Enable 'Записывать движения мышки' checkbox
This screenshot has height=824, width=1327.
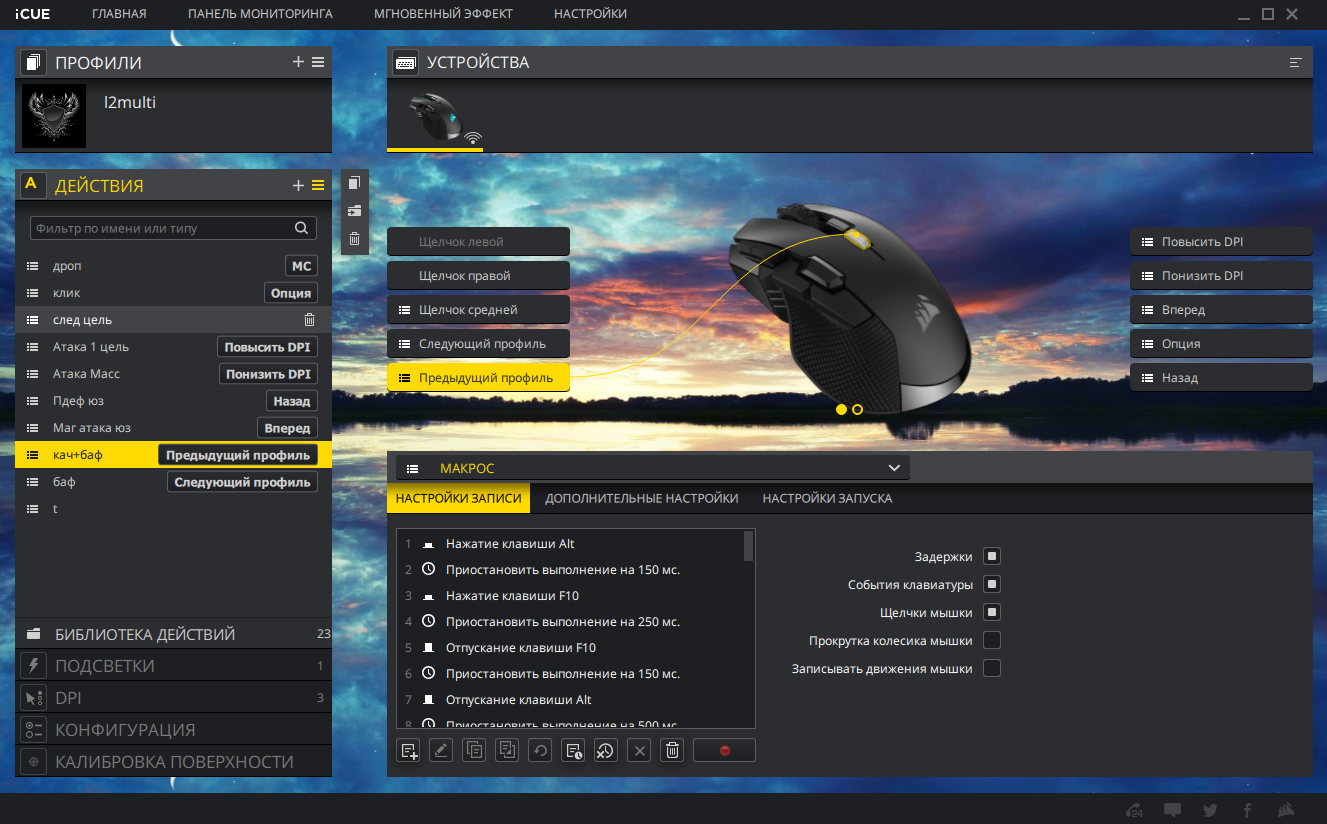[x=992, y=668]
